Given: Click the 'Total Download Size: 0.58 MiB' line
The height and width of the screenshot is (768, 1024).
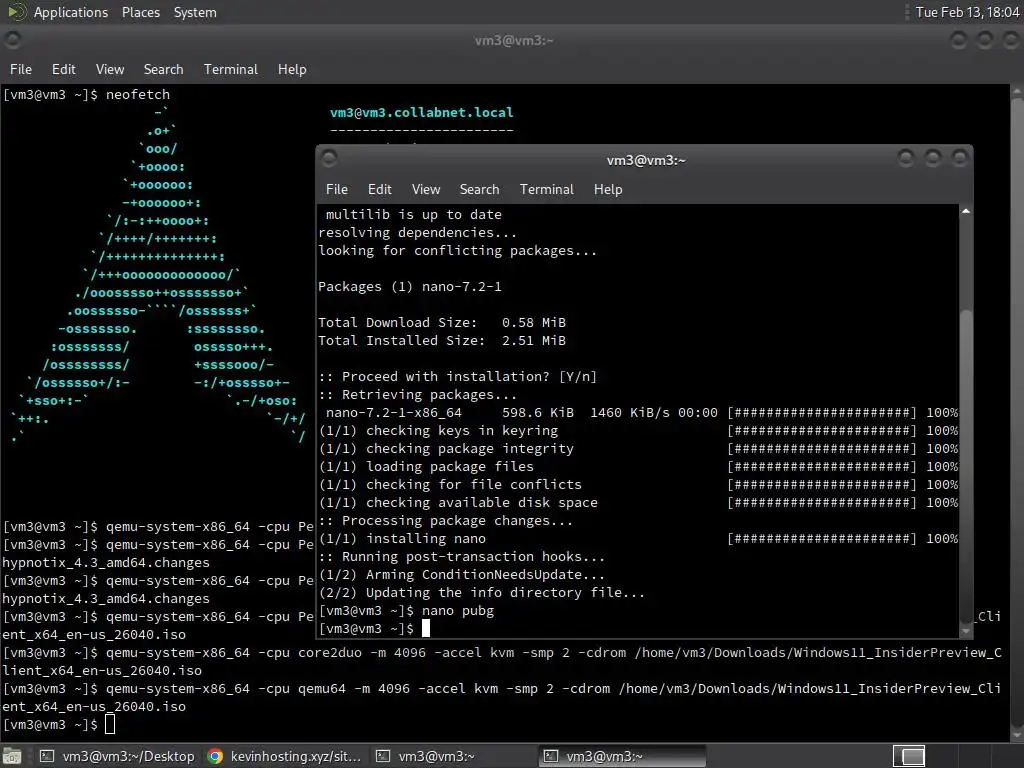Looking at the screenshot, I should click(x=442, y=323).
